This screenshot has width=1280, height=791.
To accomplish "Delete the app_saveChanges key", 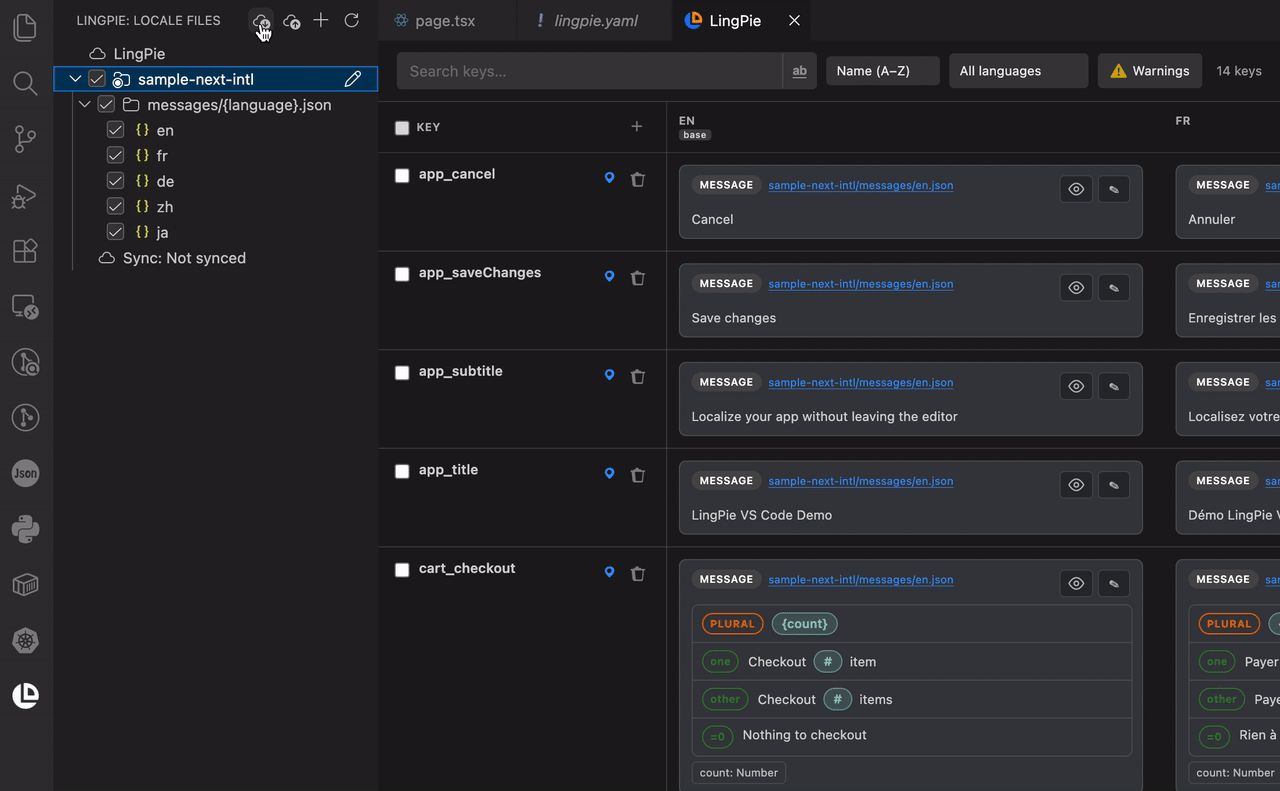I will pos(637,278).
